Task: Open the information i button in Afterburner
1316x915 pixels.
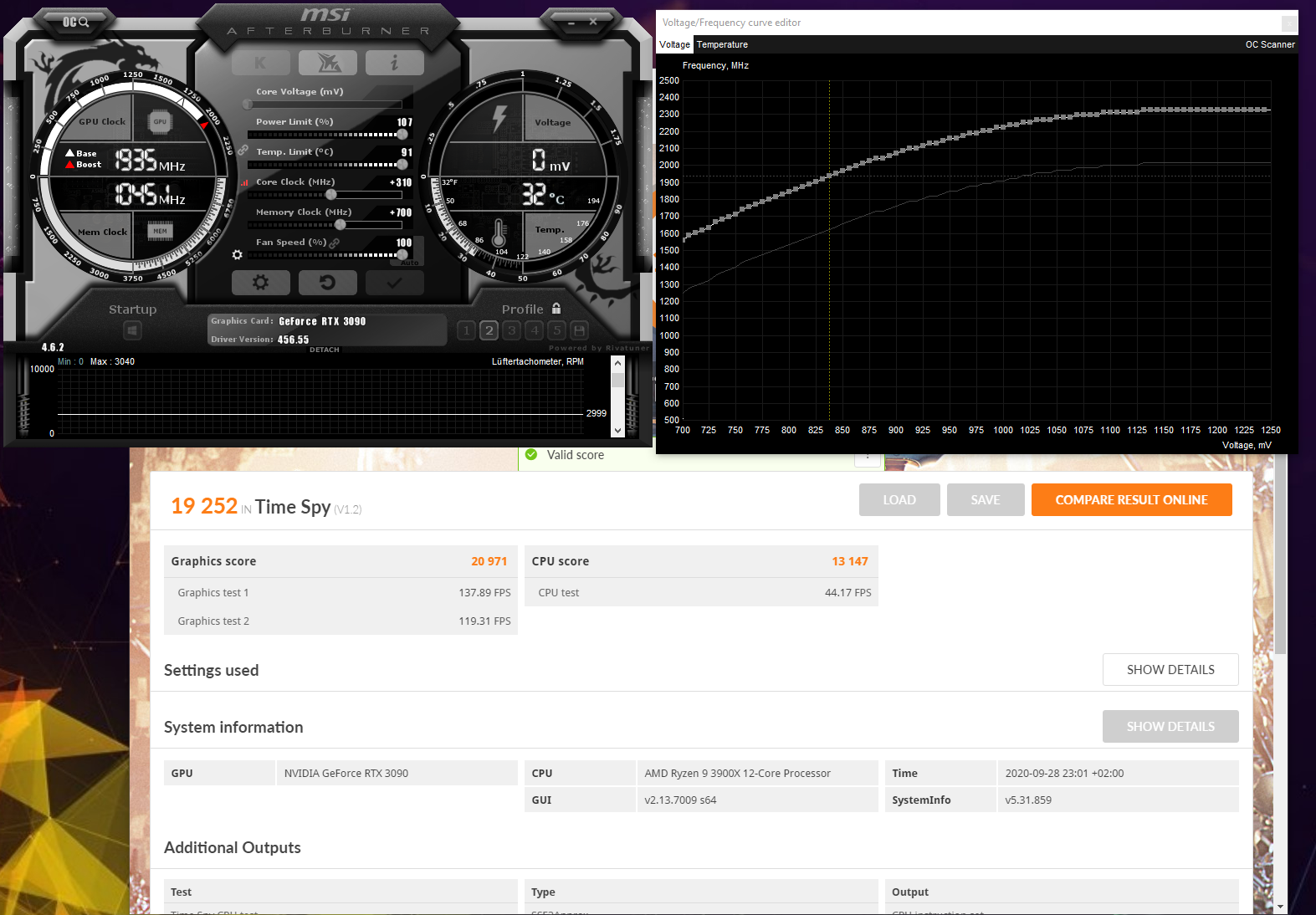Action: [x=394, y=63]
